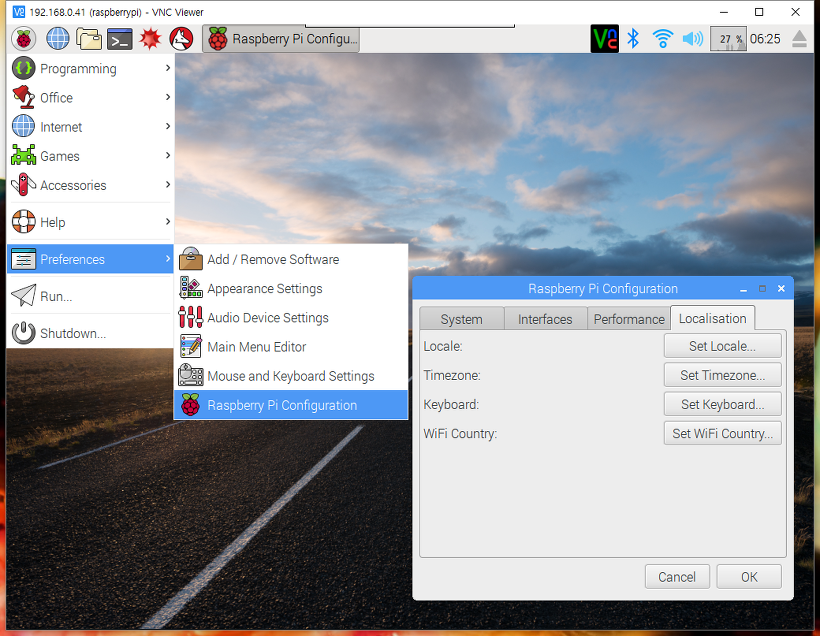Open Main Menu Editor

coord(291,347)
